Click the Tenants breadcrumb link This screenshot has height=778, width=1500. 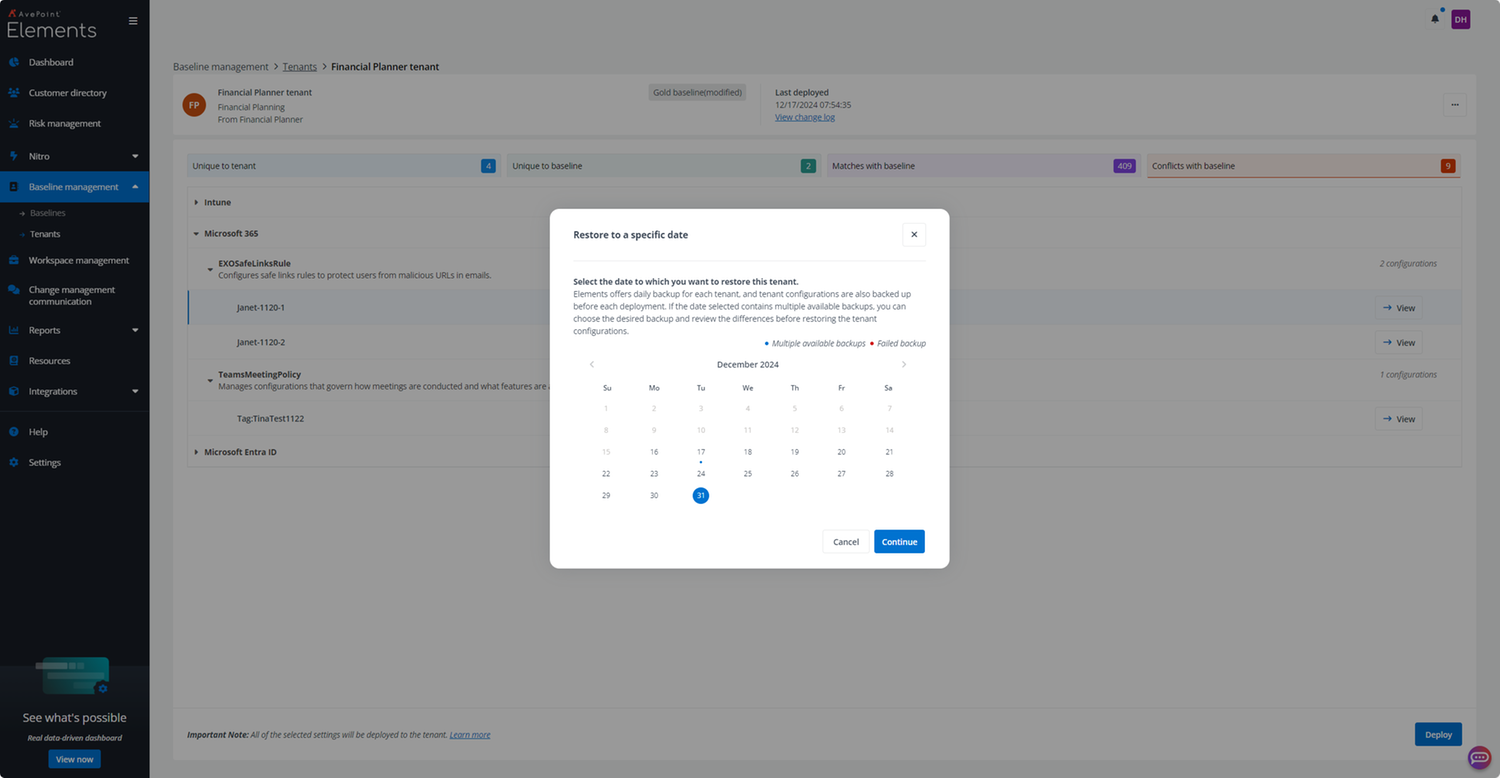[x=300, y=67]
